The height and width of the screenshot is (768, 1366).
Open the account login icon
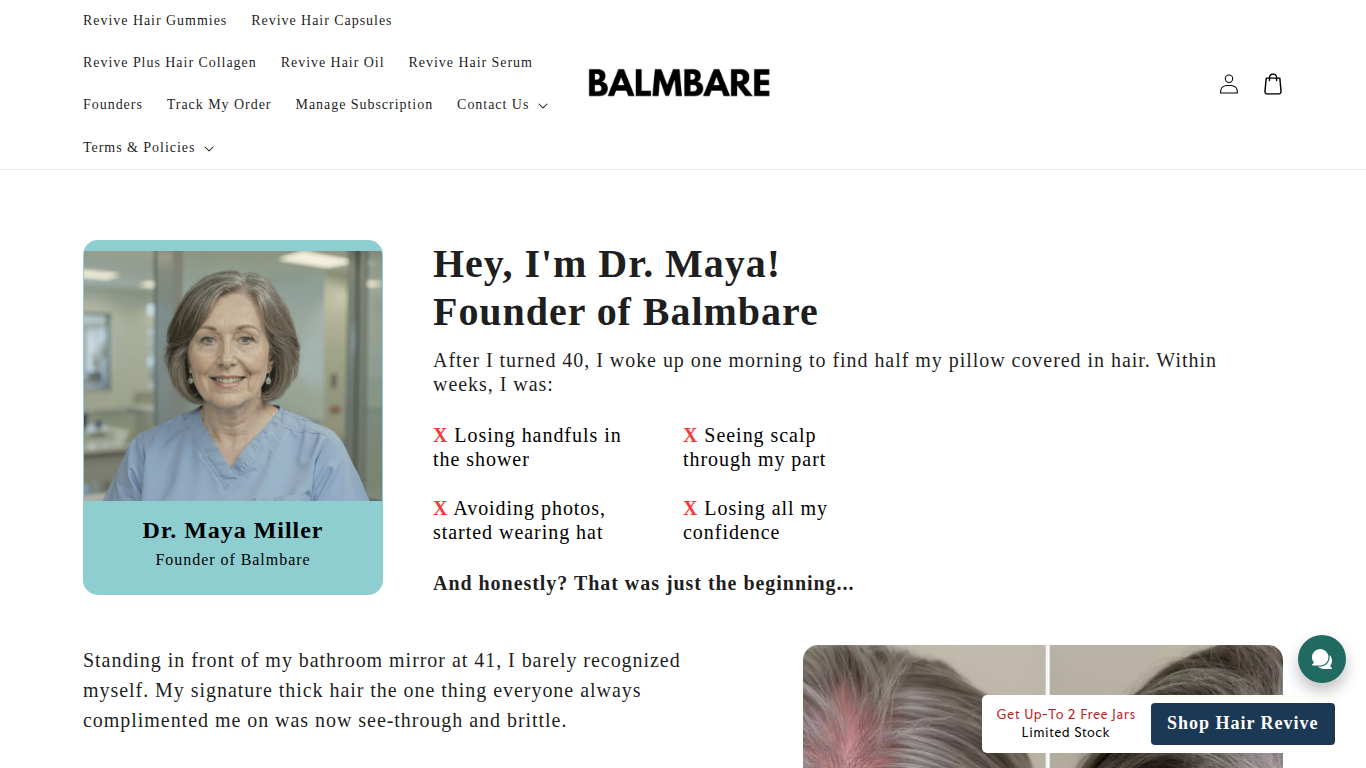point(1229,84)
